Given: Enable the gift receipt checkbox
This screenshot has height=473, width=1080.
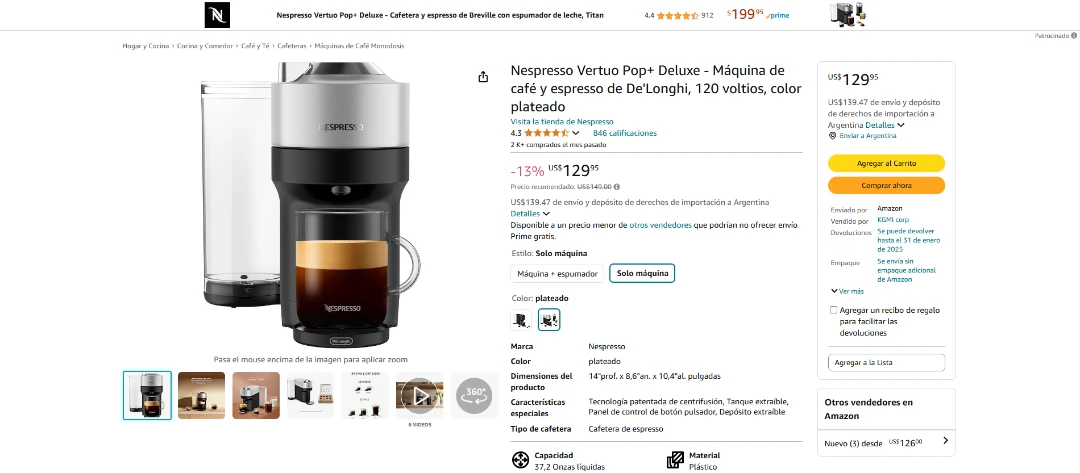Looking at the screenshot, I should [834, 310].
